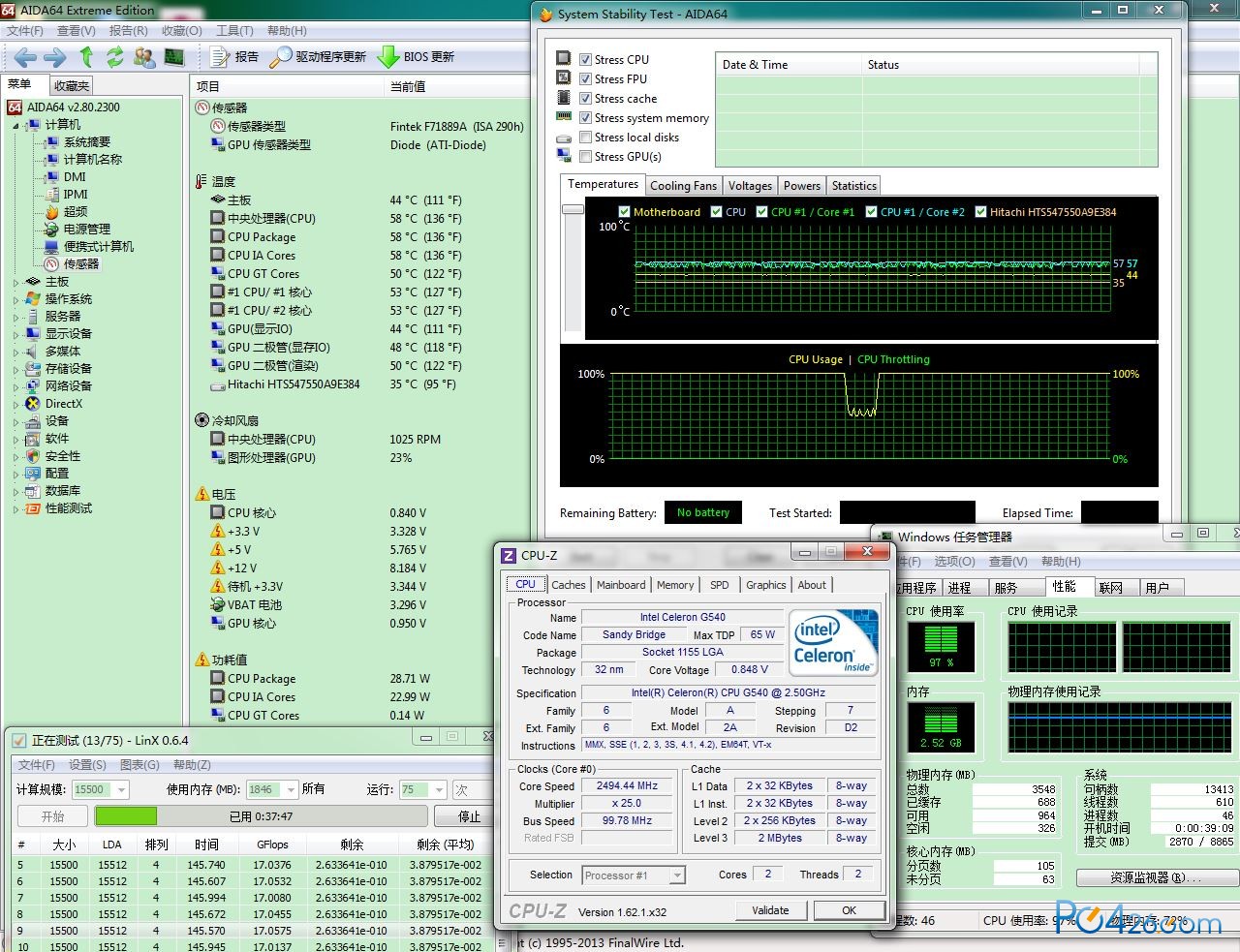Open 工具(T) menu in AIDA64
This screenshot has width=1240, height=952.
tap(234, 31)
